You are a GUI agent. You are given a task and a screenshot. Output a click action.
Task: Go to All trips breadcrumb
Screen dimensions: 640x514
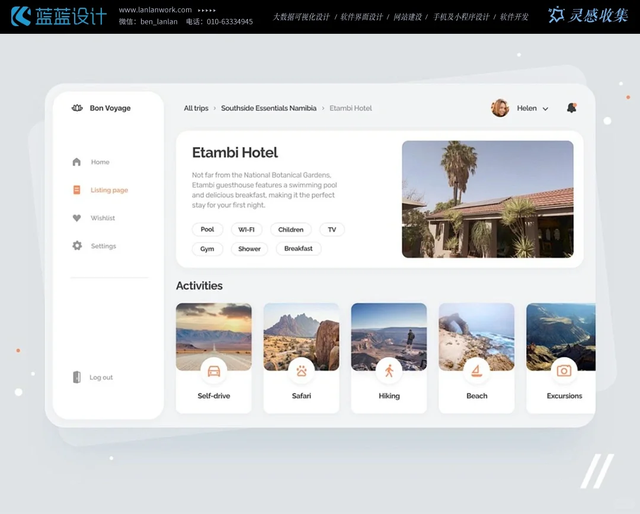[196, 108]
